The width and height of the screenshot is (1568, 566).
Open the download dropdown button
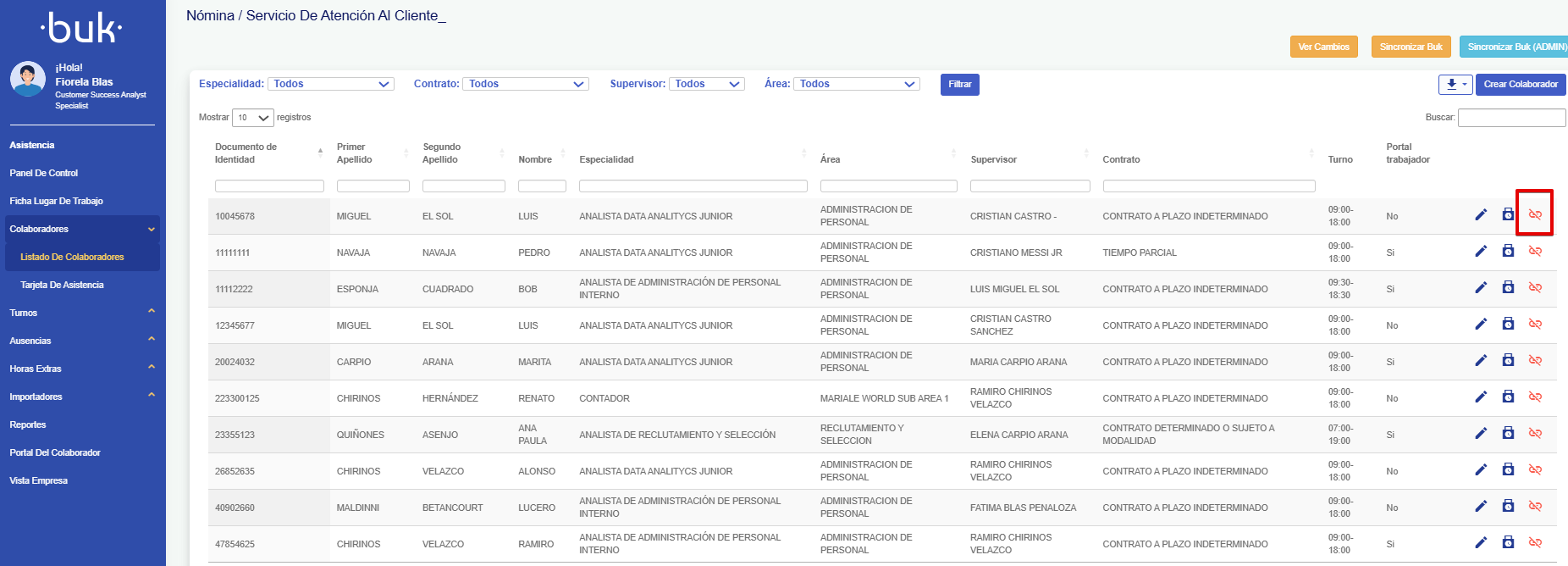tap(1455, 85)
